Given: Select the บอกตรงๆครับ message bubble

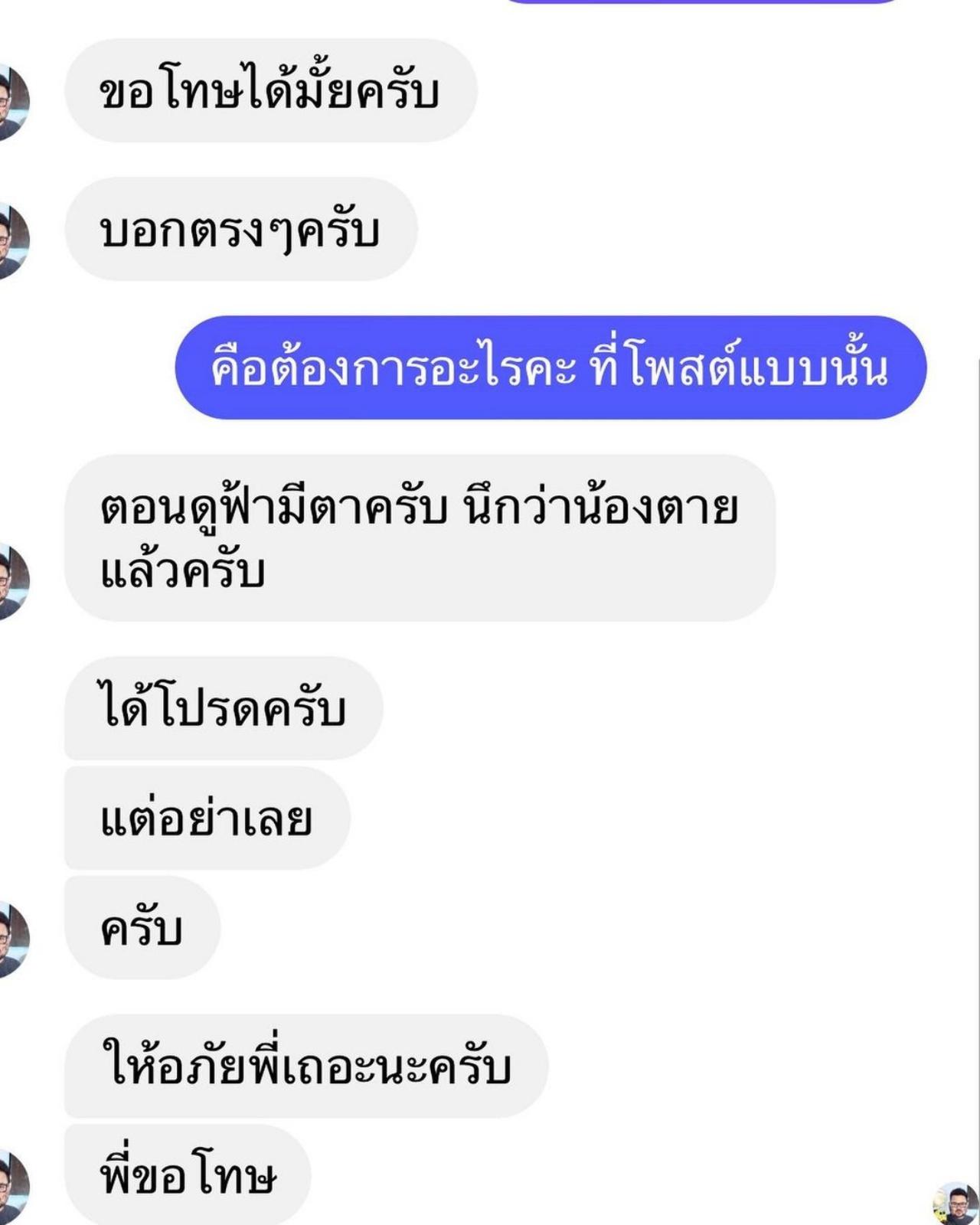Looking at the screenshot, I should (241, 229).
